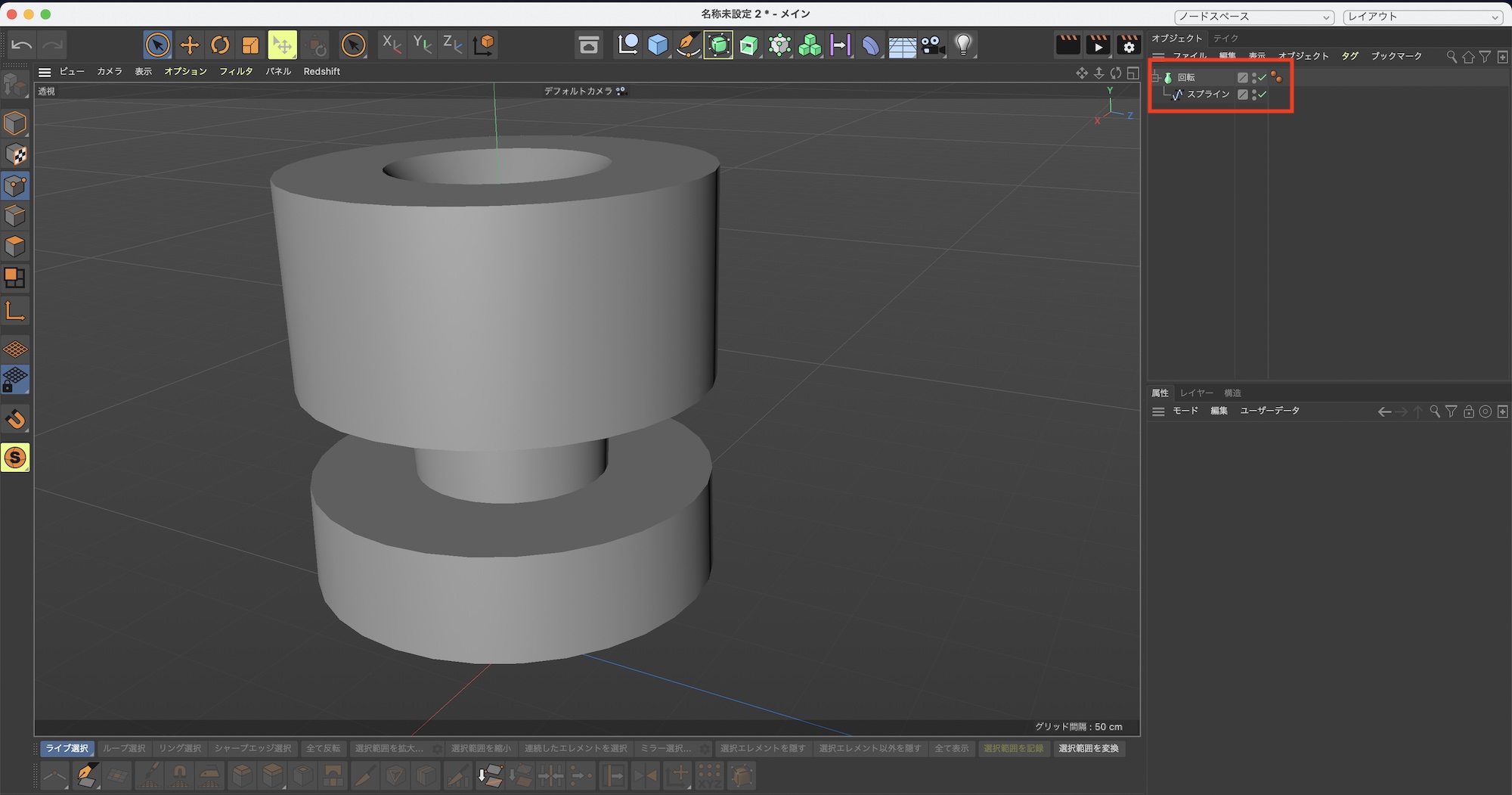
Task: Select the Move tool in the top toolbar
Action: 189,45
